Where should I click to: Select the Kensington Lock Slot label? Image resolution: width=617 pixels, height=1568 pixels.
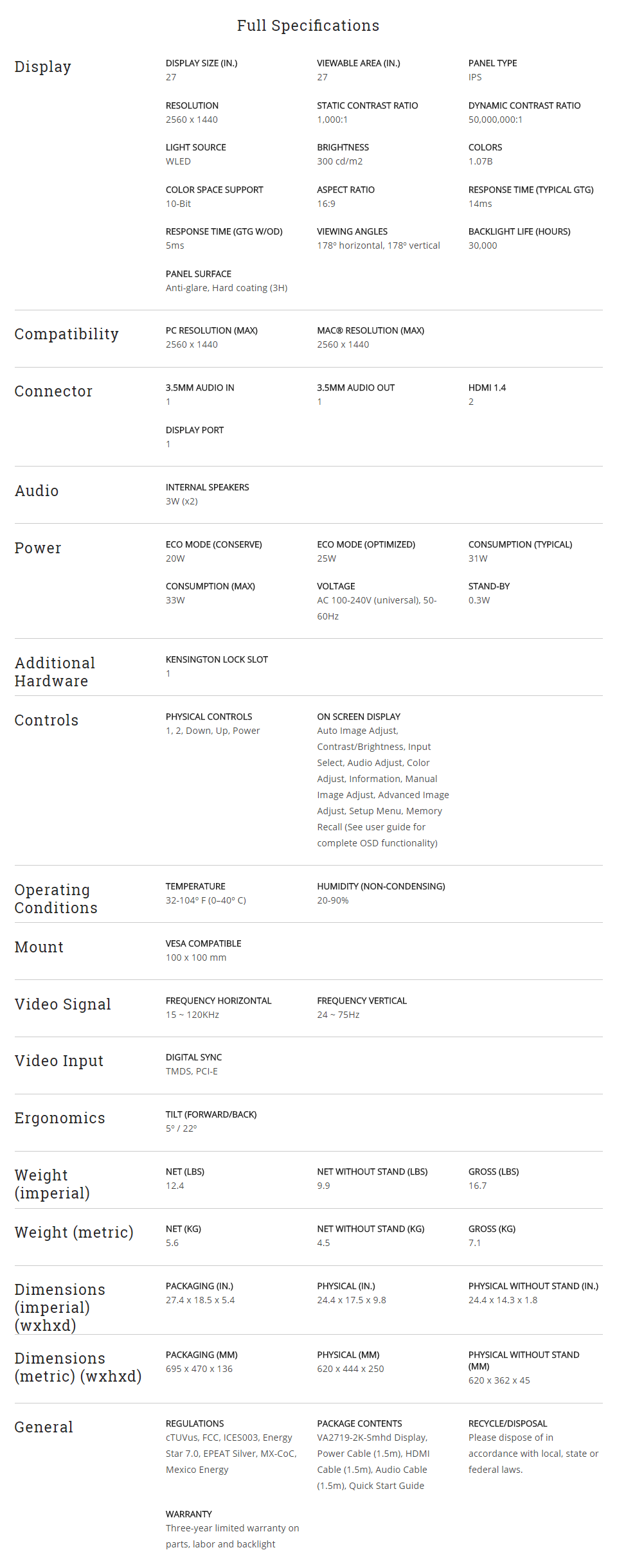217,659
